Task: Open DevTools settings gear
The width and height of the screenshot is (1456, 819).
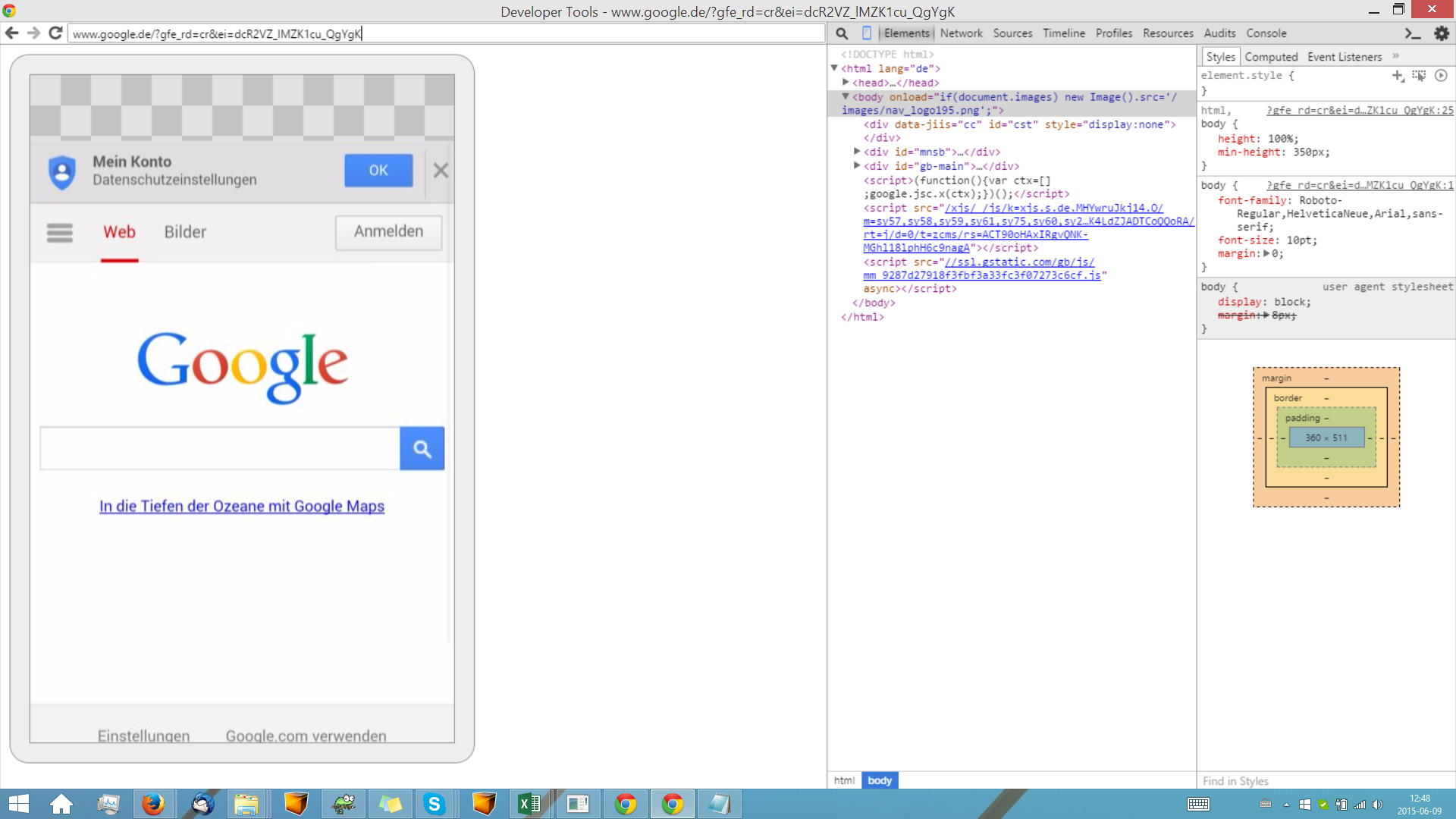Action: (1442, 33)
